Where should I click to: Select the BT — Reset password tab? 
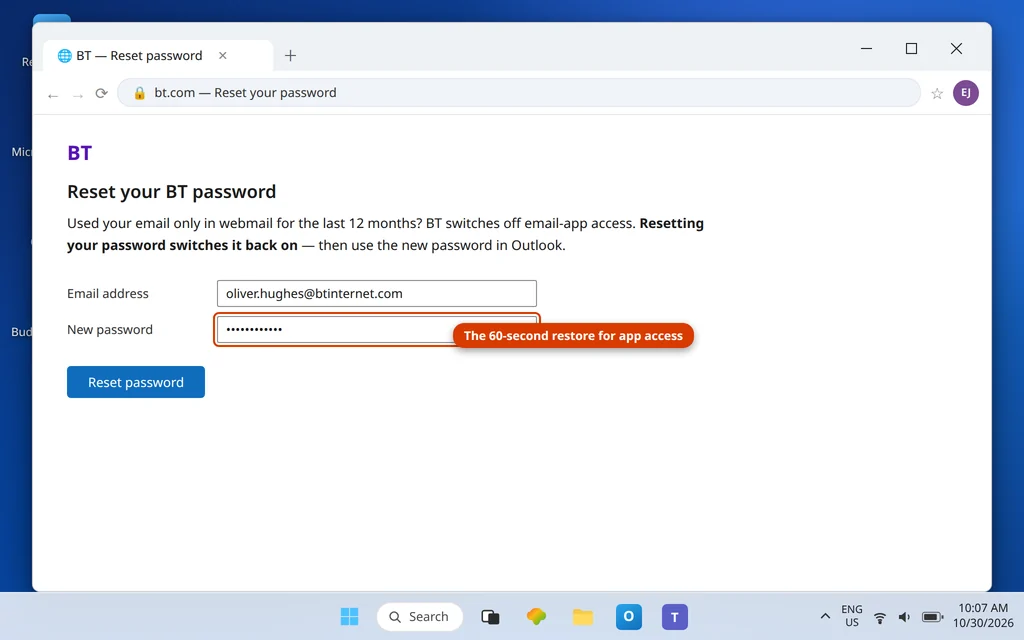point(158,56)
